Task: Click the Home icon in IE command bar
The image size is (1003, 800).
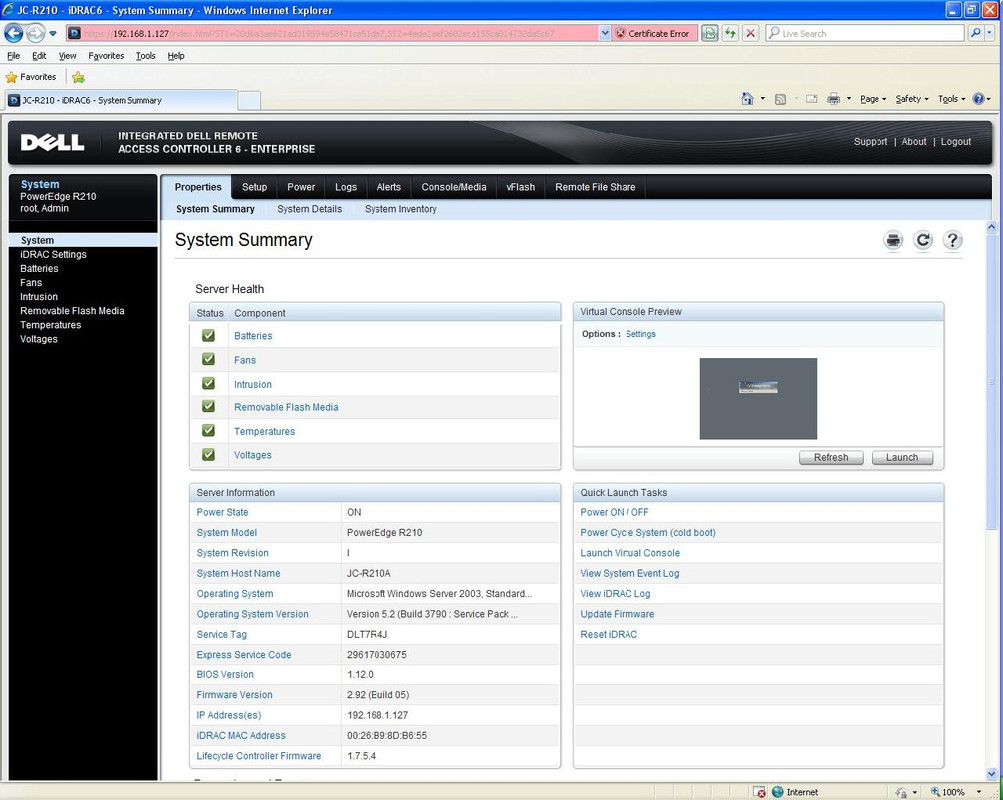Action: (747, 99)
